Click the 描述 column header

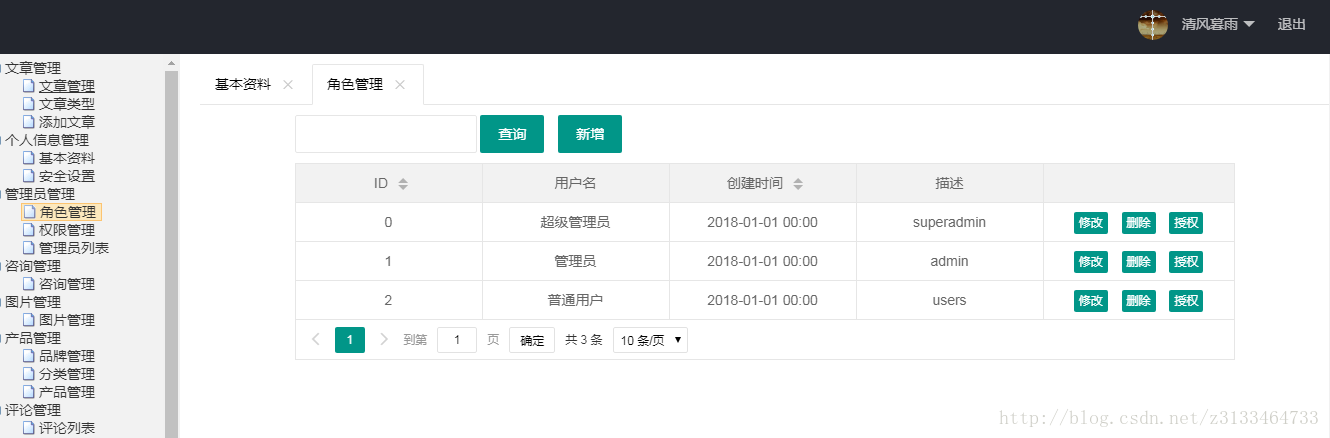click(x=949, y=184)
